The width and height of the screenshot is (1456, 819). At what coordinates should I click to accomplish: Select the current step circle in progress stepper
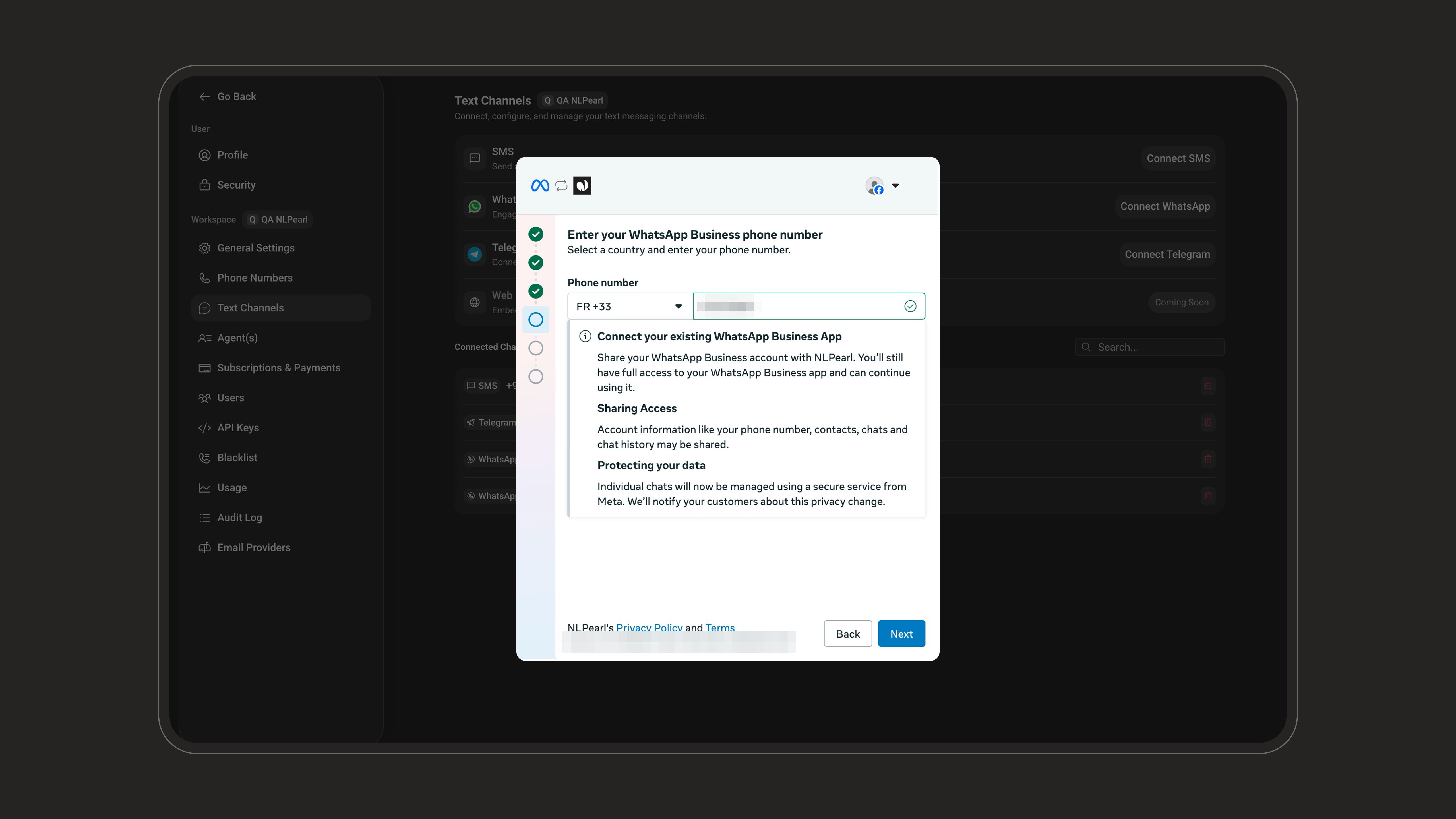point(536,319)
